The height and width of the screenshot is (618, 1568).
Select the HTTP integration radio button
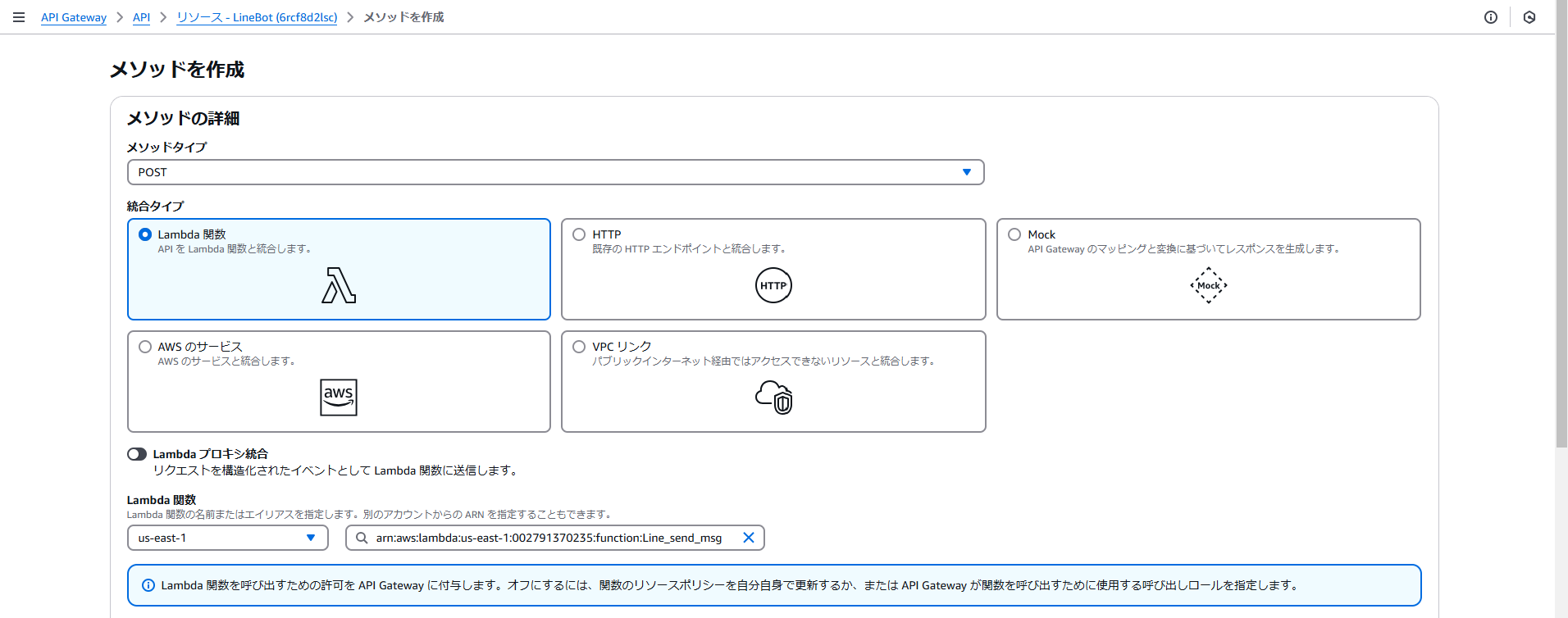click(579, 234)
